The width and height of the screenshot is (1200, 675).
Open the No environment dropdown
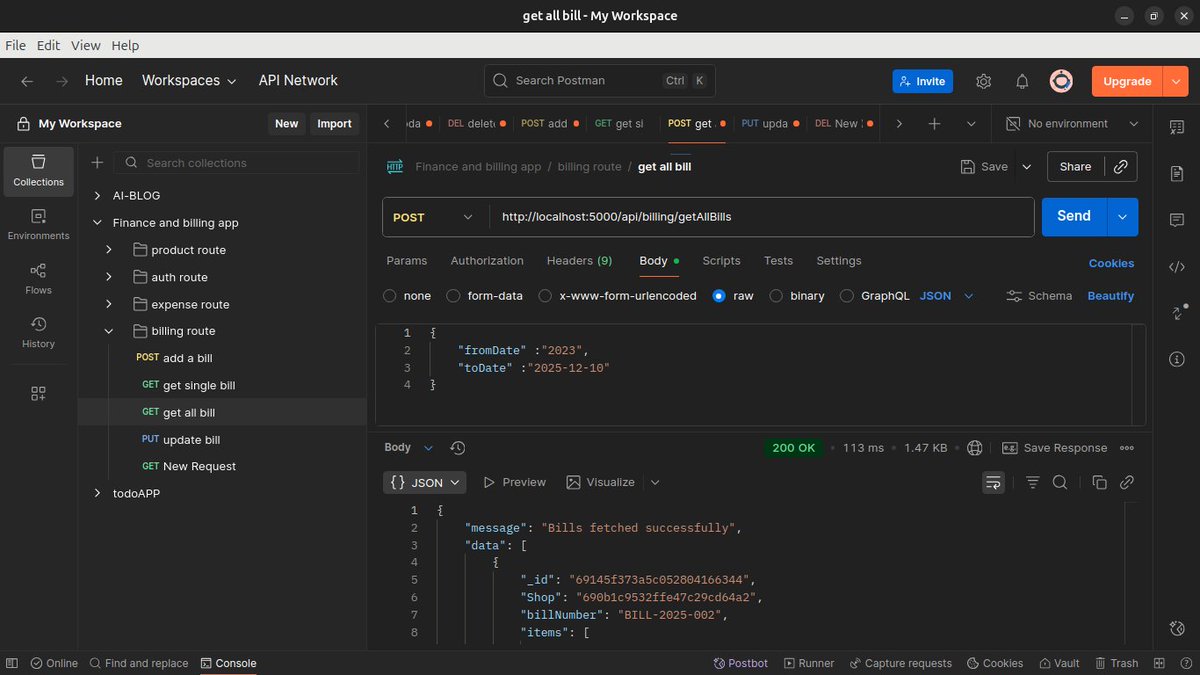tap(1072, 124)
